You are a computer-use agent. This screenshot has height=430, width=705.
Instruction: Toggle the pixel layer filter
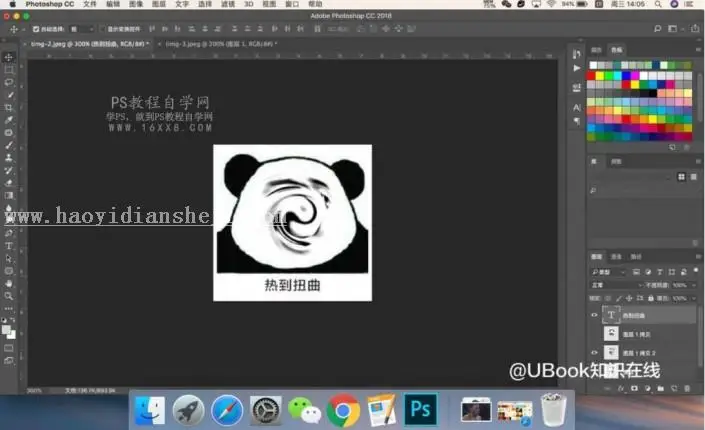point(636,272)
